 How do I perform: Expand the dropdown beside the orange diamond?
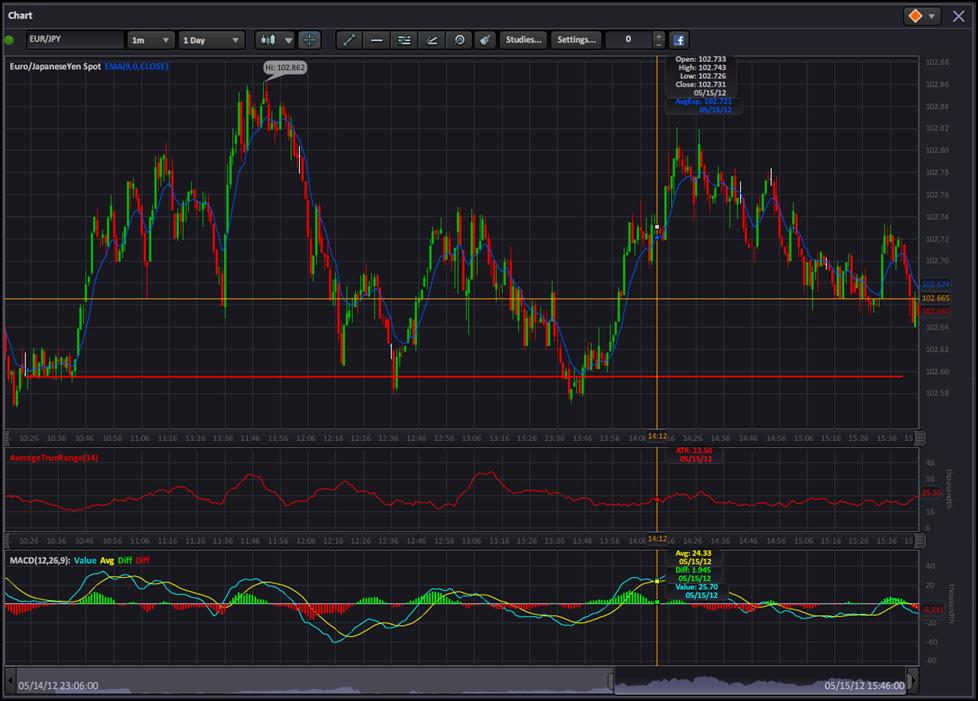click(932, 16)
